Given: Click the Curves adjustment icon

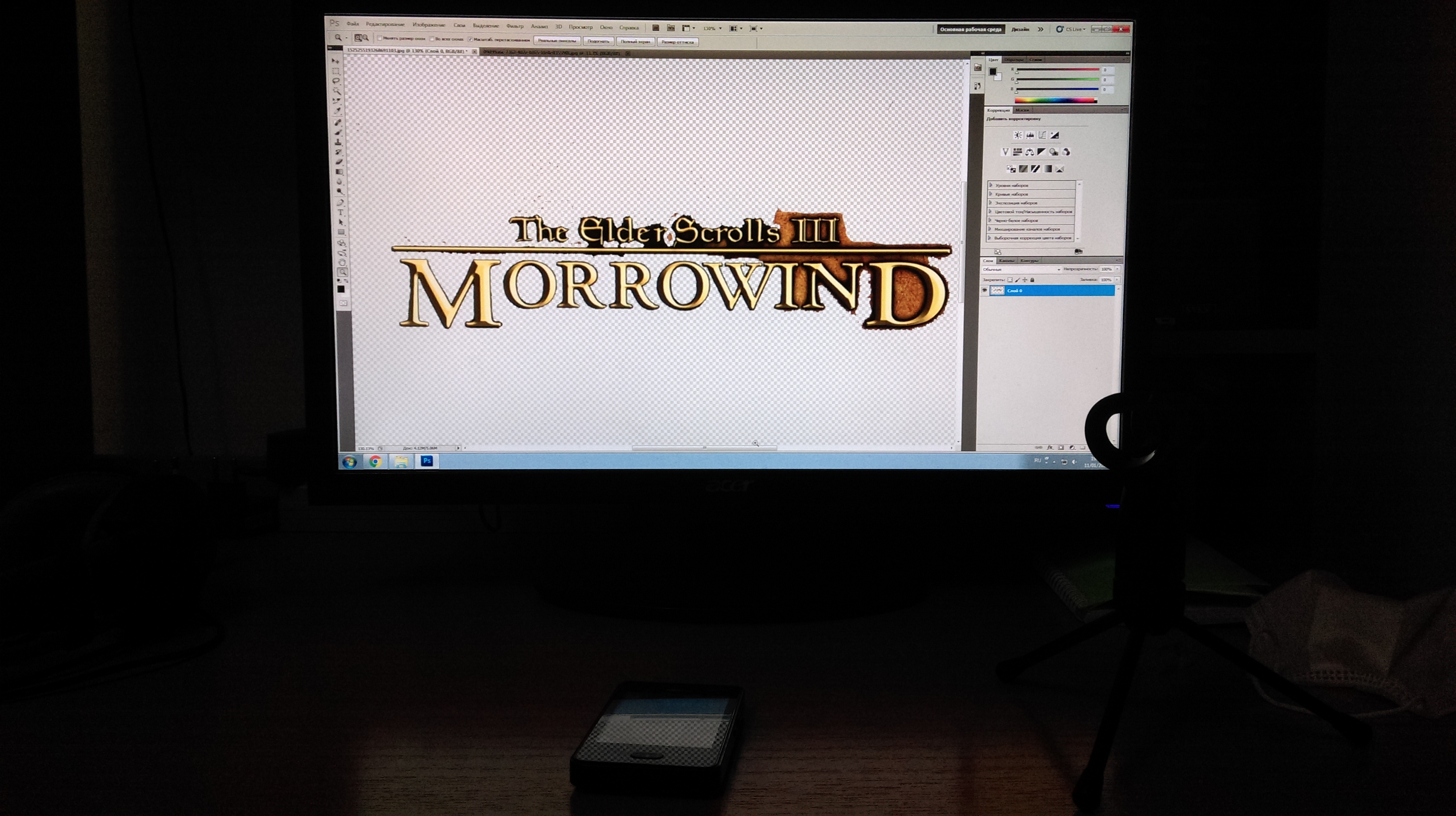Looking at the screenshot, I should tap(1042, 135).
